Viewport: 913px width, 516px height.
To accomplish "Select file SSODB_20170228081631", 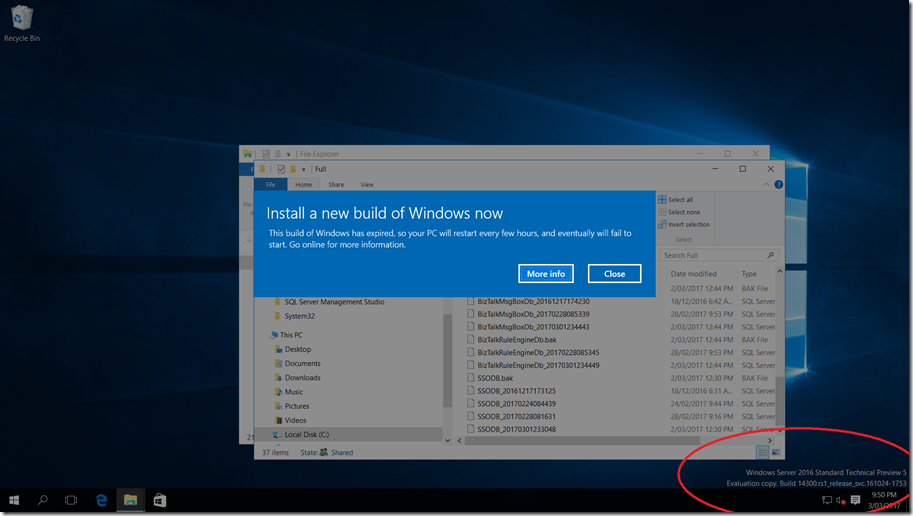I will point(516,417).
